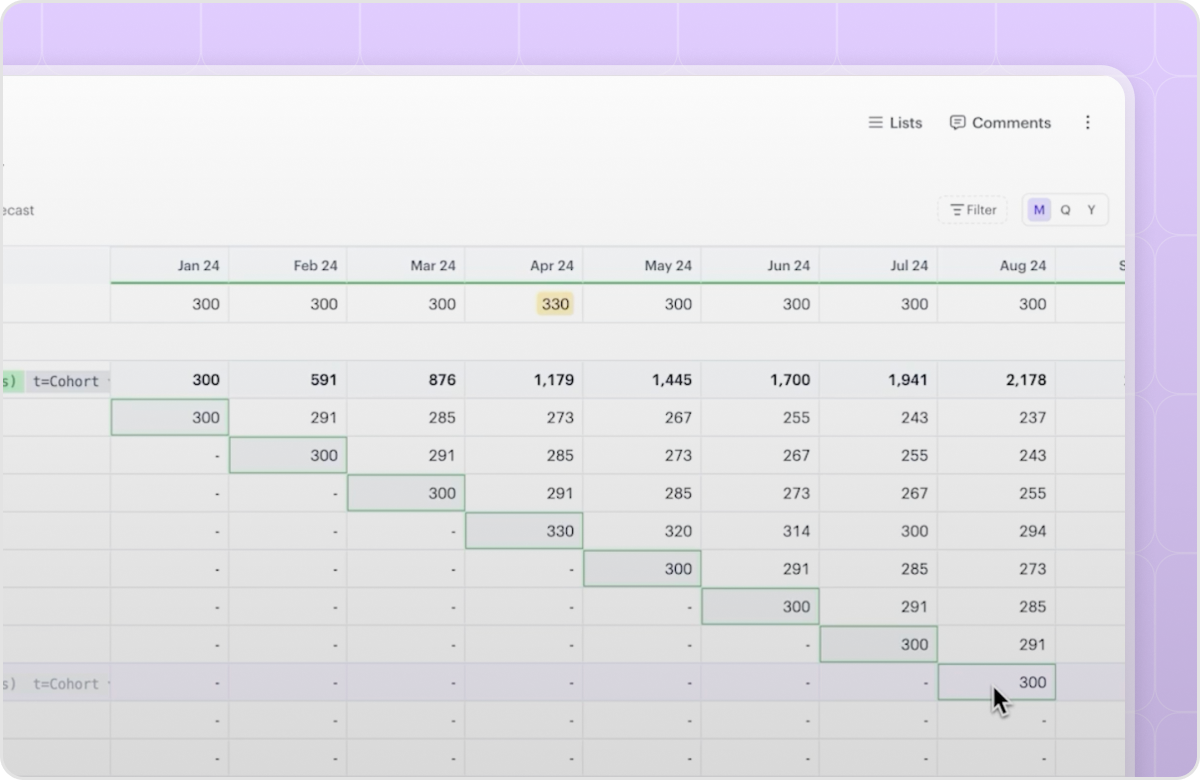Click cell 320 under May 24
Viewport: 1200px width, 780px height.
[x=642, y=531]
